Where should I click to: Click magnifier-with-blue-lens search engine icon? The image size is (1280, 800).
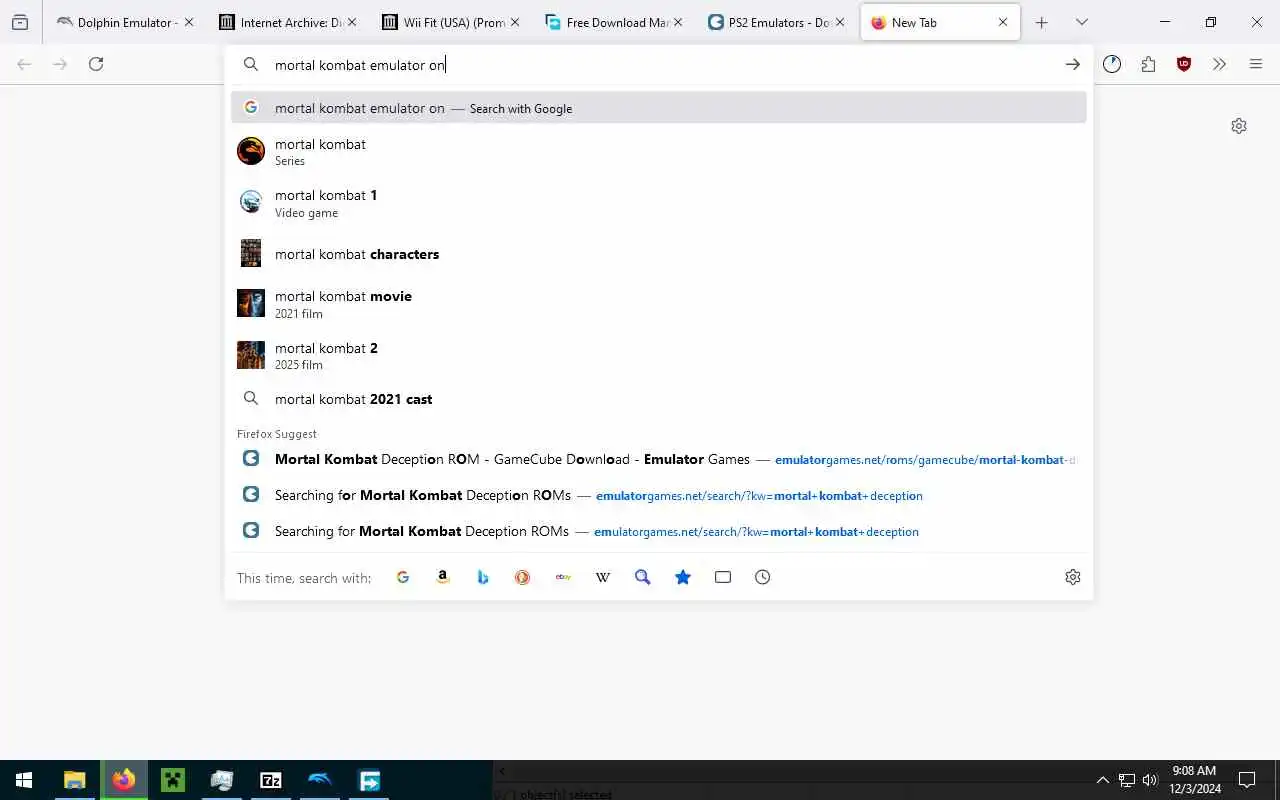click(x=643, y=577)
